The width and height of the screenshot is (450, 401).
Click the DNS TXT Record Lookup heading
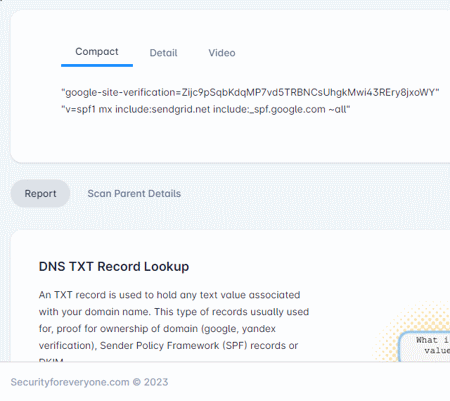click(x=114, y=267)
